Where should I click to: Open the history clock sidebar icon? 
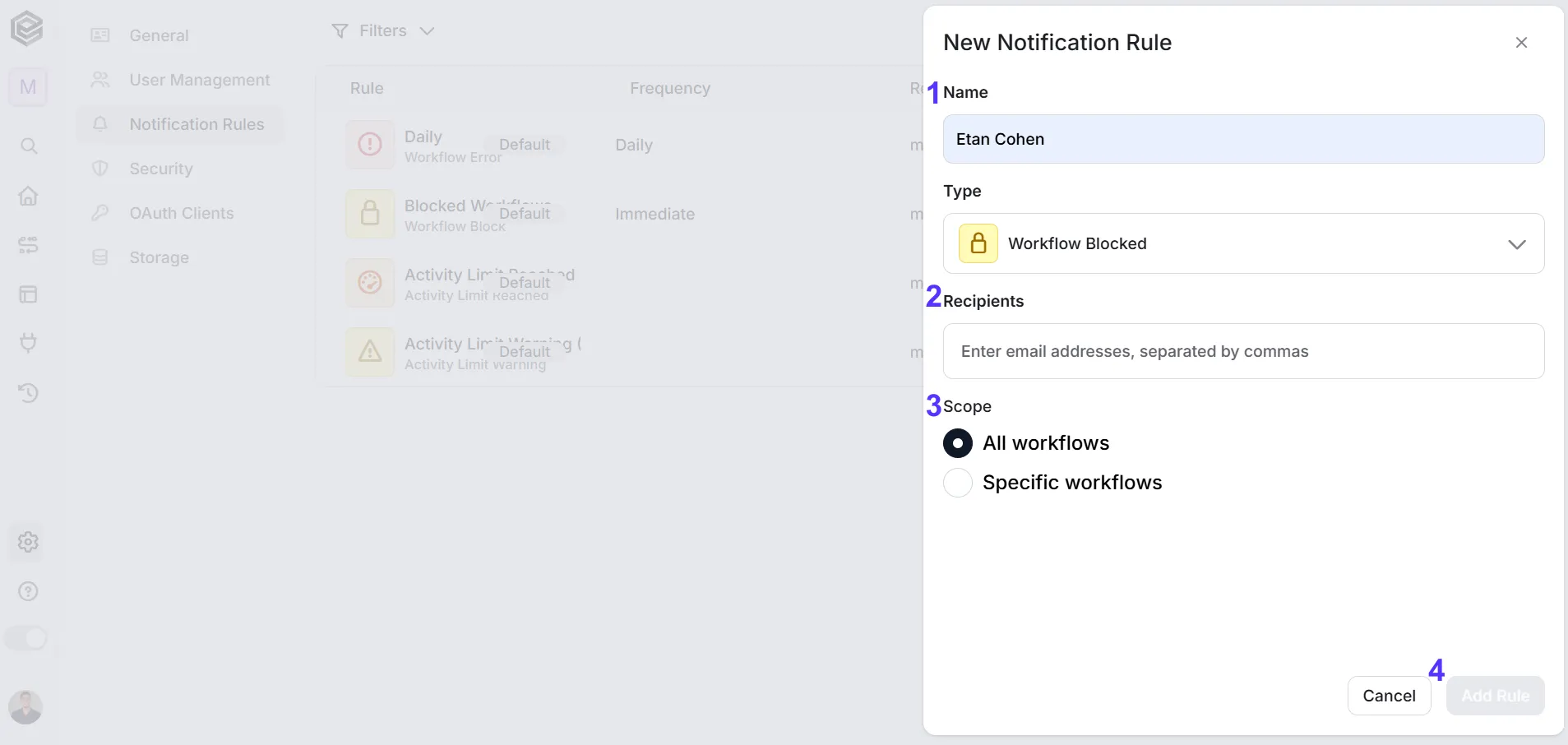pos(29,392)
